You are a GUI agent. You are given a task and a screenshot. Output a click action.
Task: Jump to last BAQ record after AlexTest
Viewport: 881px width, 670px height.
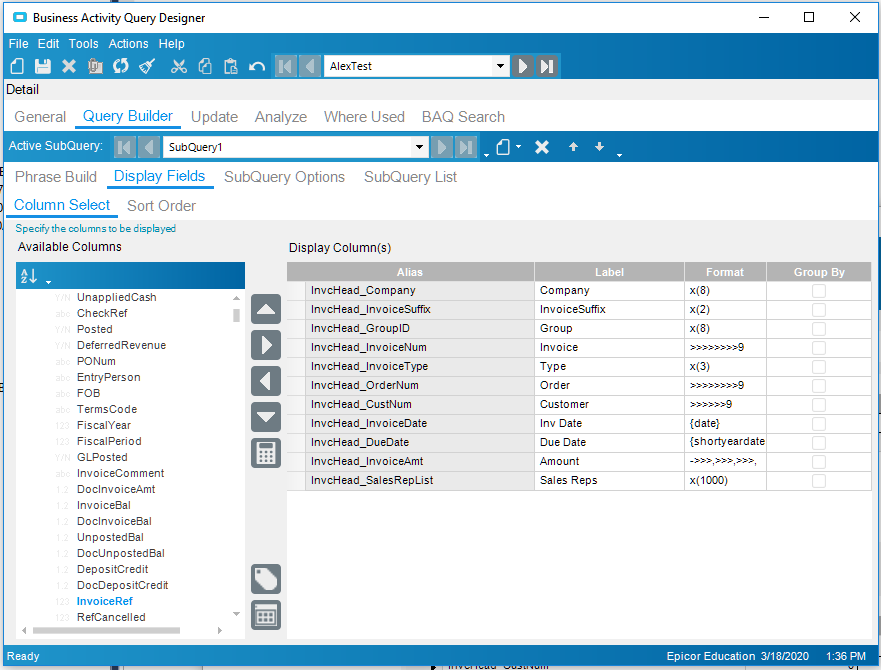point(547,66)
